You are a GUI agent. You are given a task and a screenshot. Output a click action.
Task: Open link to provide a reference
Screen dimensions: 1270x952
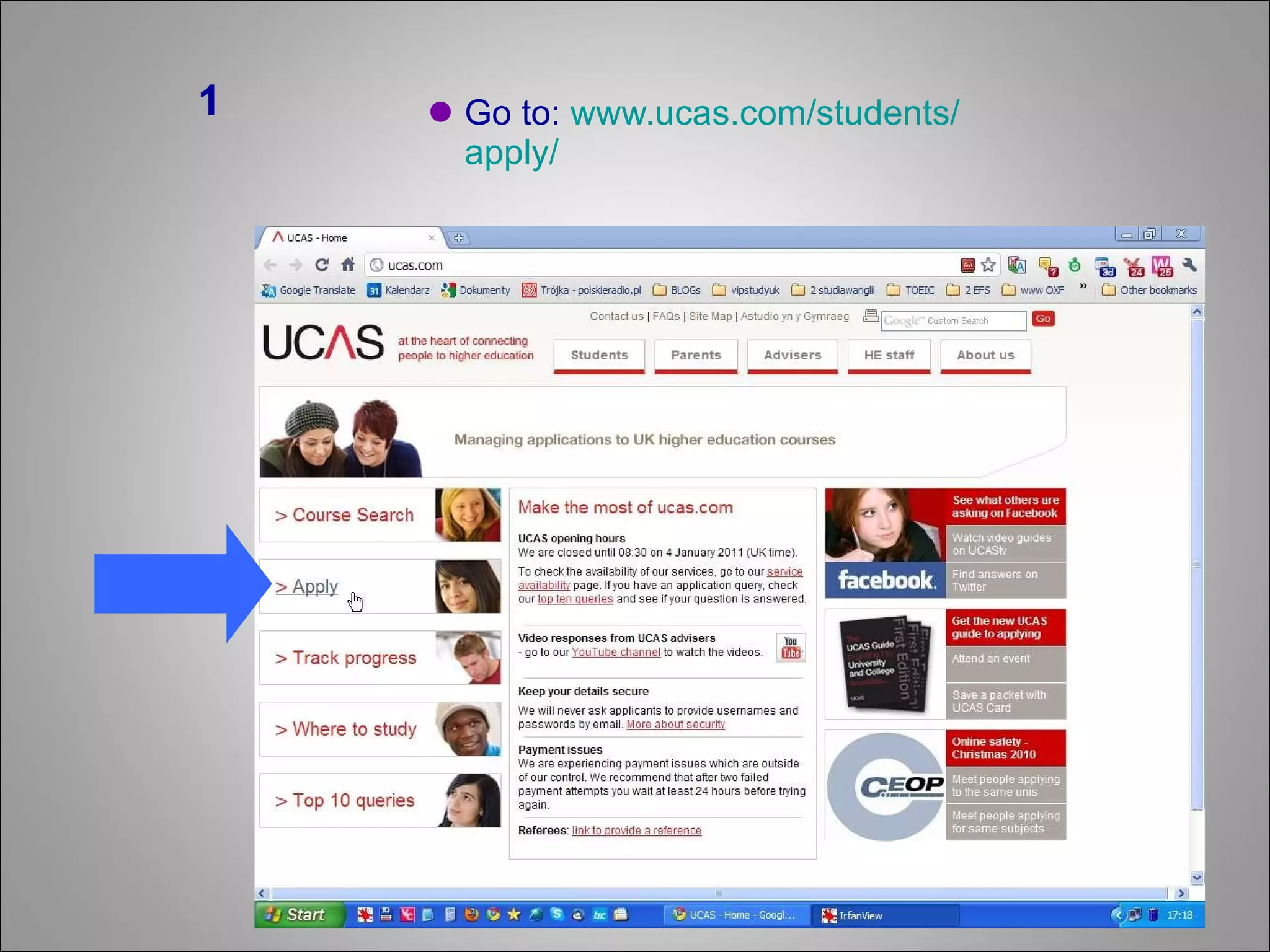pos(636,831)
